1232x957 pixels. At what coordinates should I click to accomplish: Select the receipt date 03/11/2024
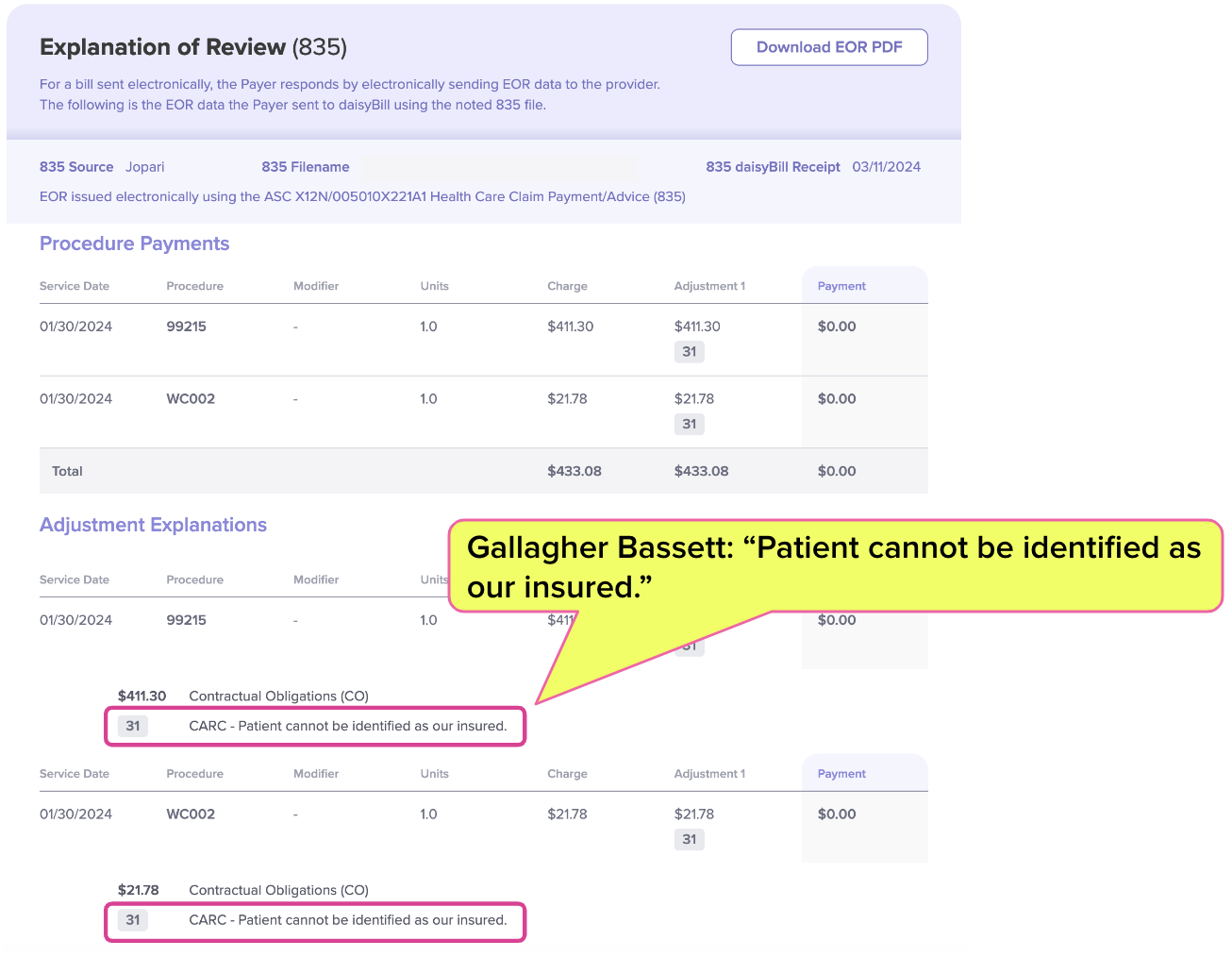887,167
